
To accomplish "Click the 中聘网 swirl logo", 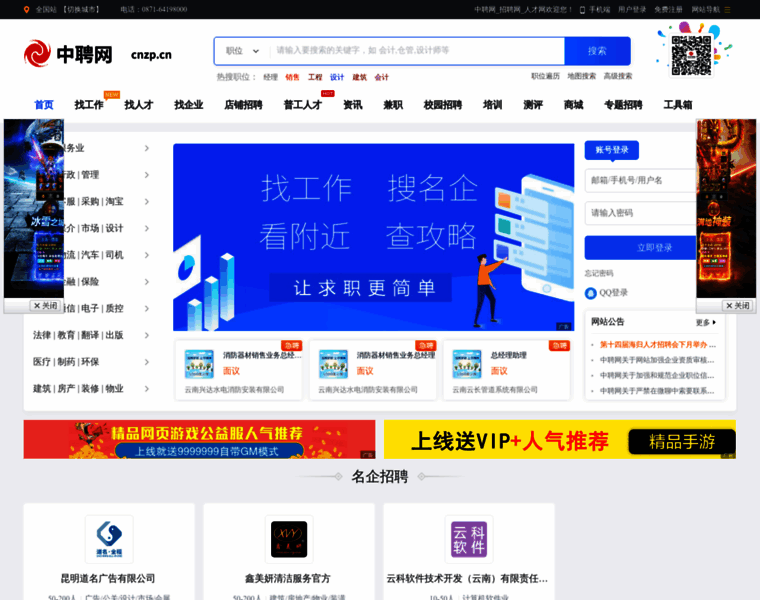I will (x=37, y=54).
